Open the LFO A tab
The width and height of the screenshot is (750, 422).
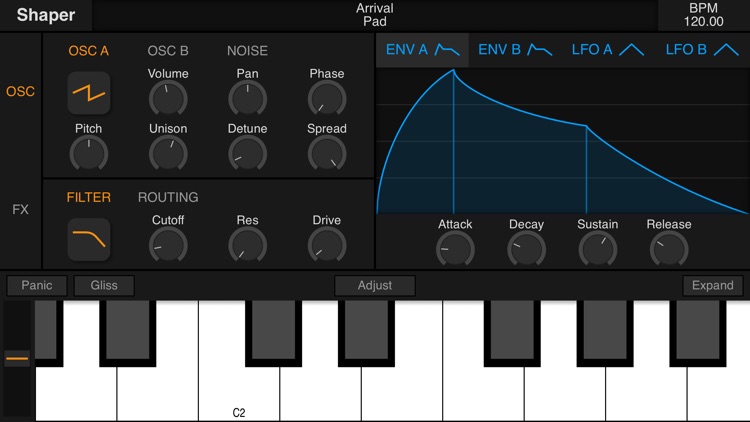608,50
